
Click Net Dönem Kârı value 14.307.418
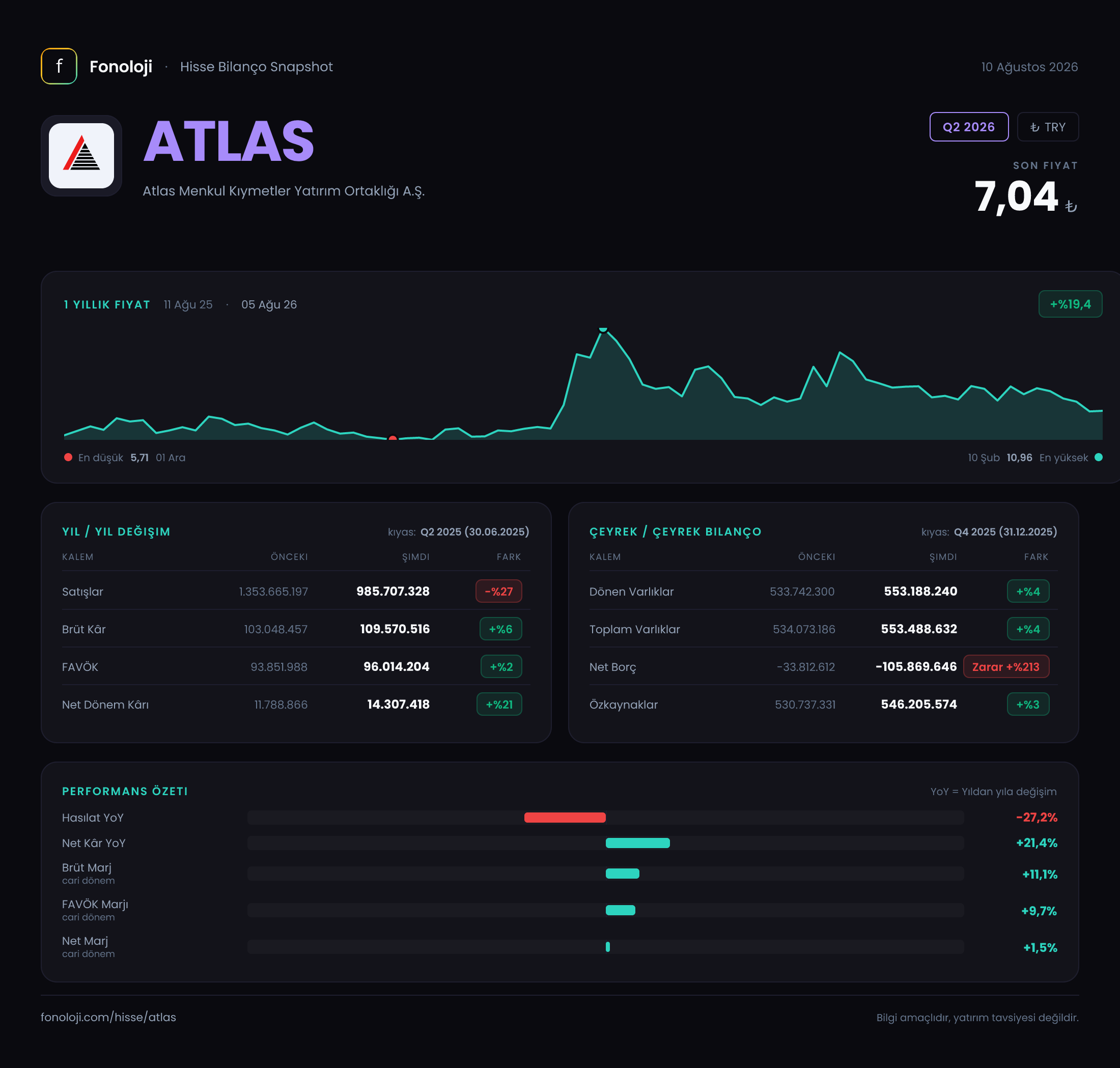398,704
